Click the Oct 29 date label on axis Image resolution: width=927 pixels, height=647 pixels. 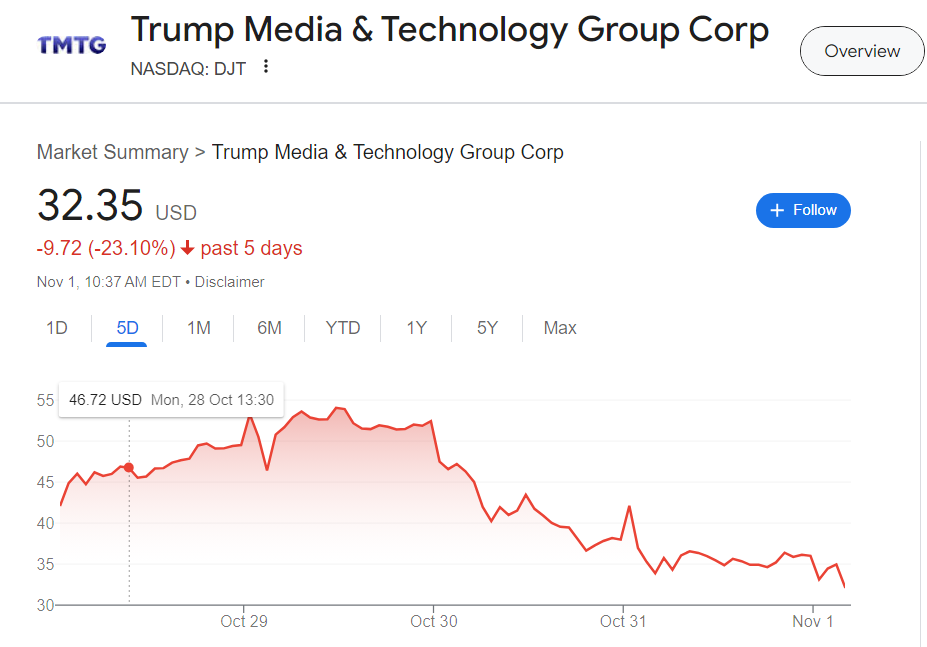coord(244,621)
